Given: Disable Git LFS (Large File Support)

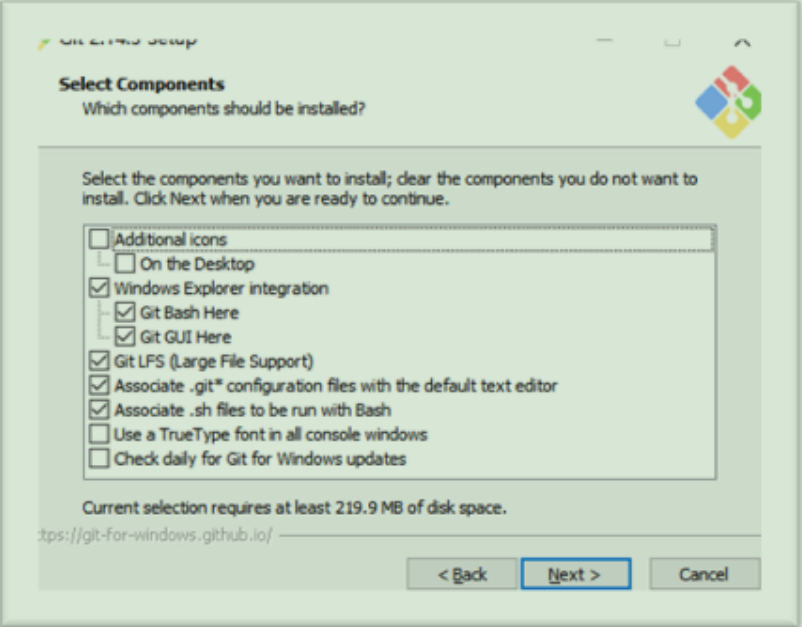Looking at the screenshot, I should tap(99, 361).
